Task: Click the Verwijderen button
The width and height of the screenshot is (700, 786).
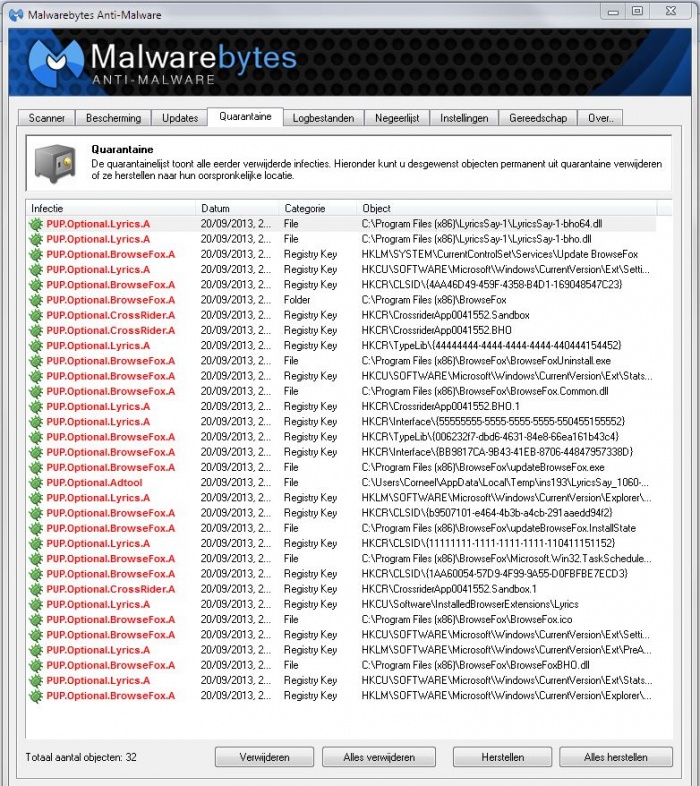Action: tap(264, 757)
